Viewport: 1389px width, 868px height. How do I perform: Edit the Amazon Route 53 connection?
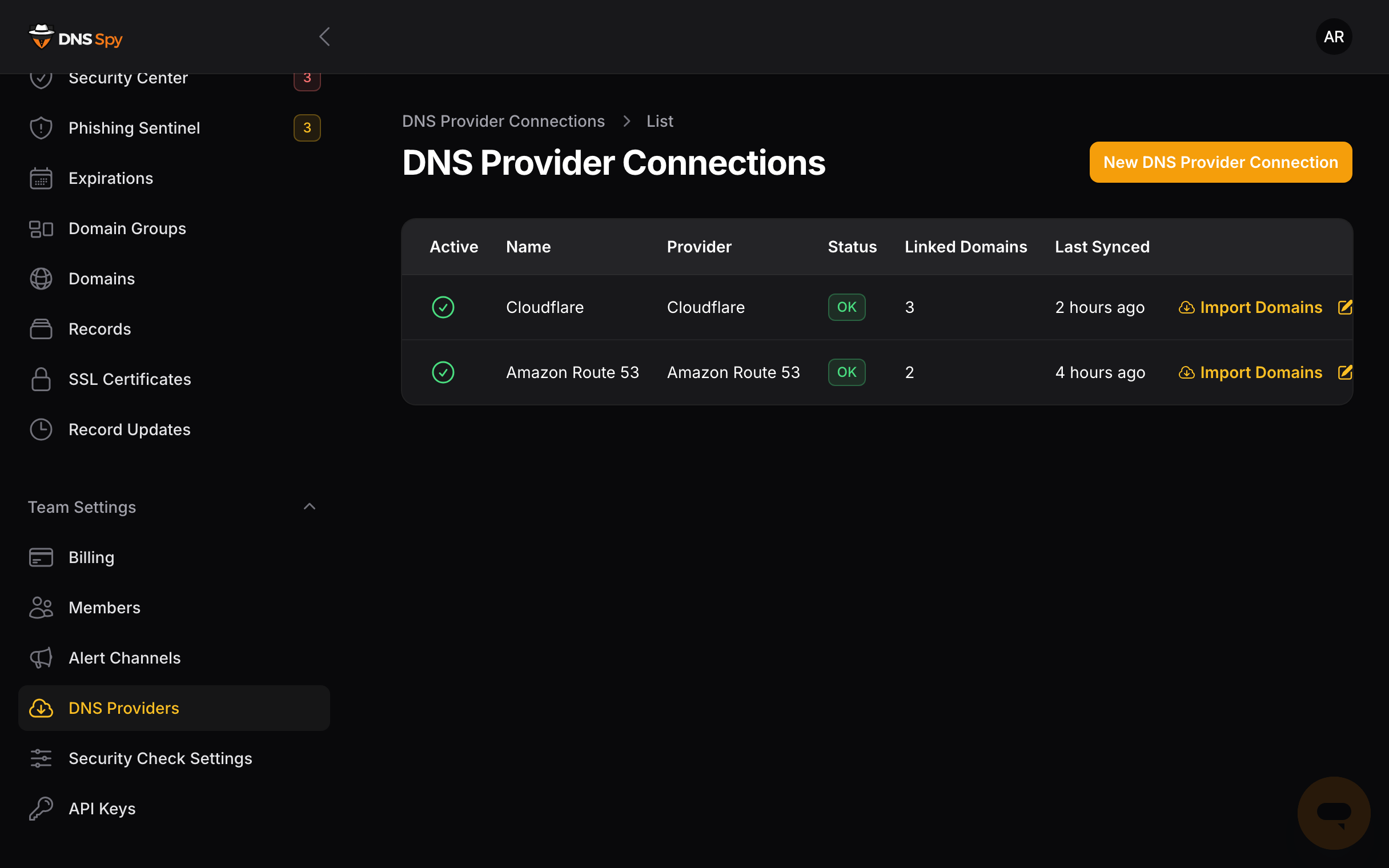1345,372
